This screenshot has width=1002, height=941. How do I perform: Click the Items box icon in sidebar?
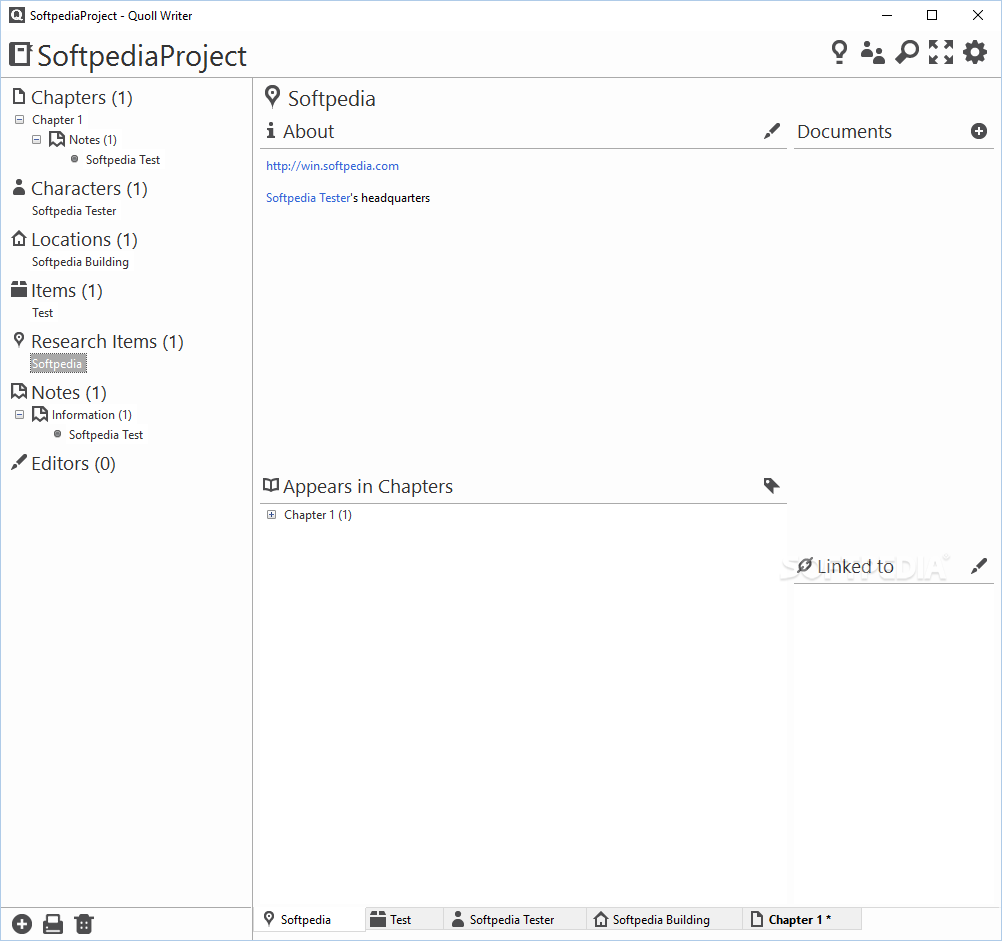pos(19,289)
